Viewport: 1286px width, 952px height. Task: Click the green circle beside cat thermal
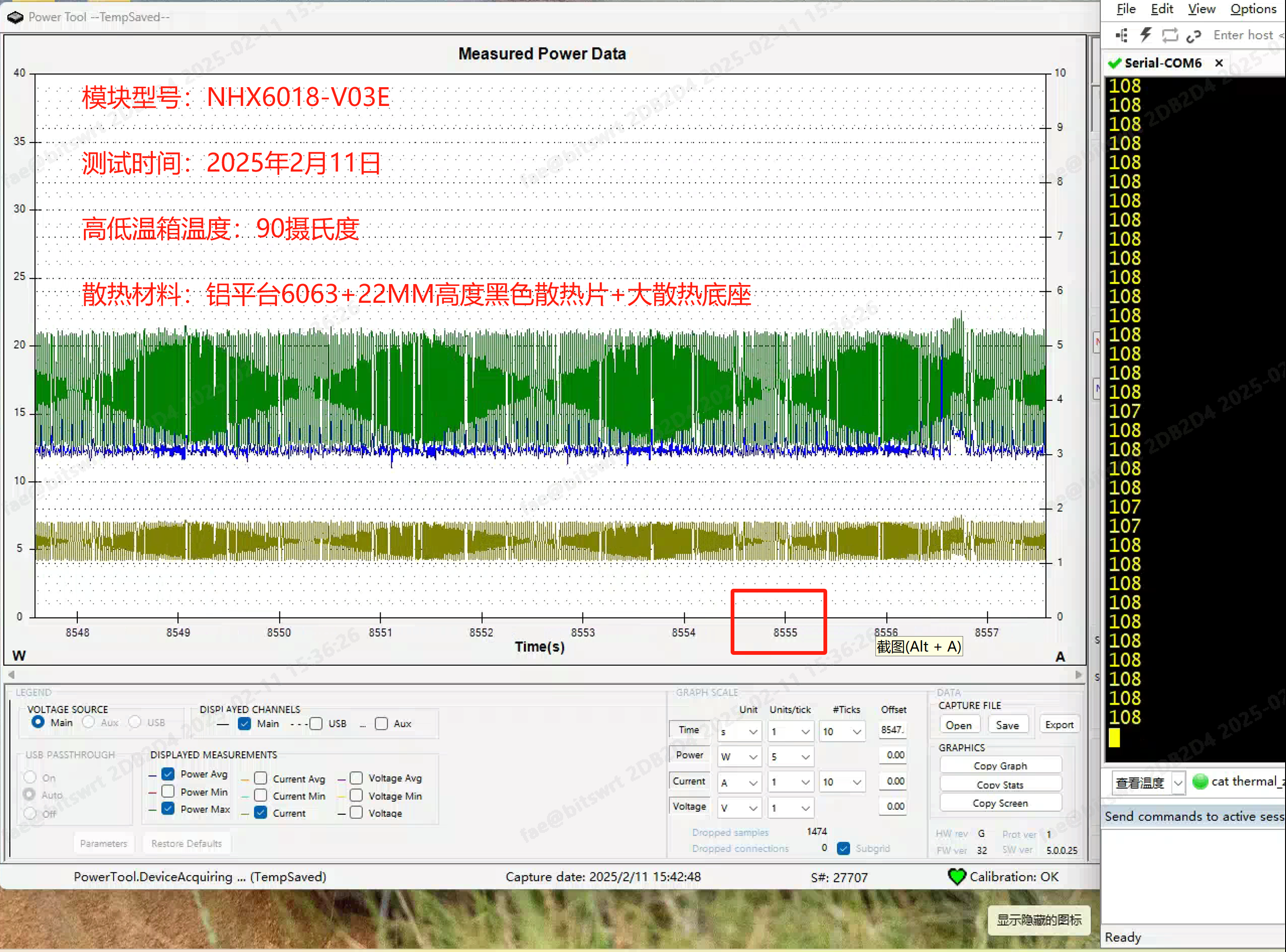click(x=1200, y=781)
